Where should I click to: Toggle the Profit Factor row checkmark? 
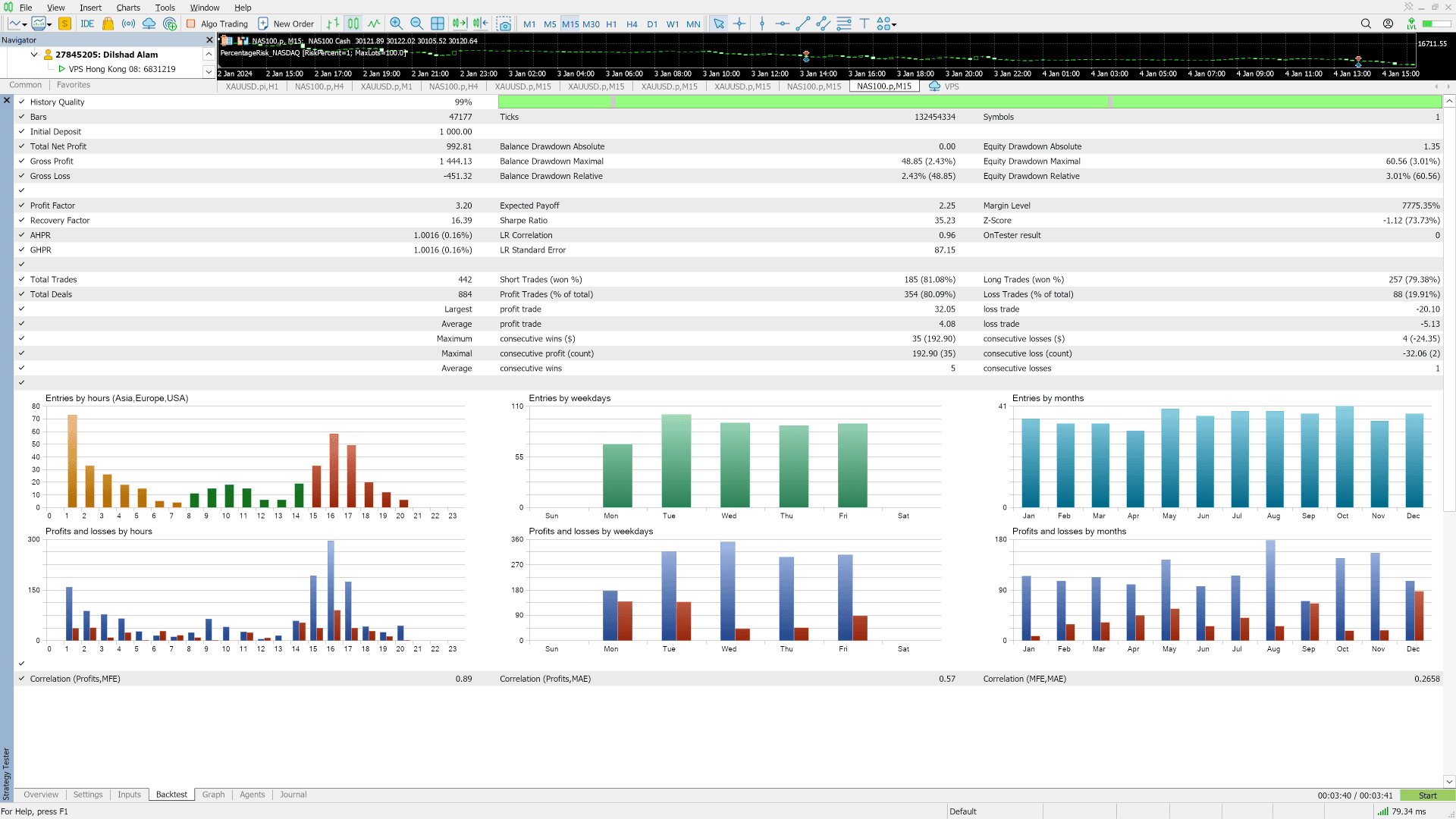[x=21, y=206]
